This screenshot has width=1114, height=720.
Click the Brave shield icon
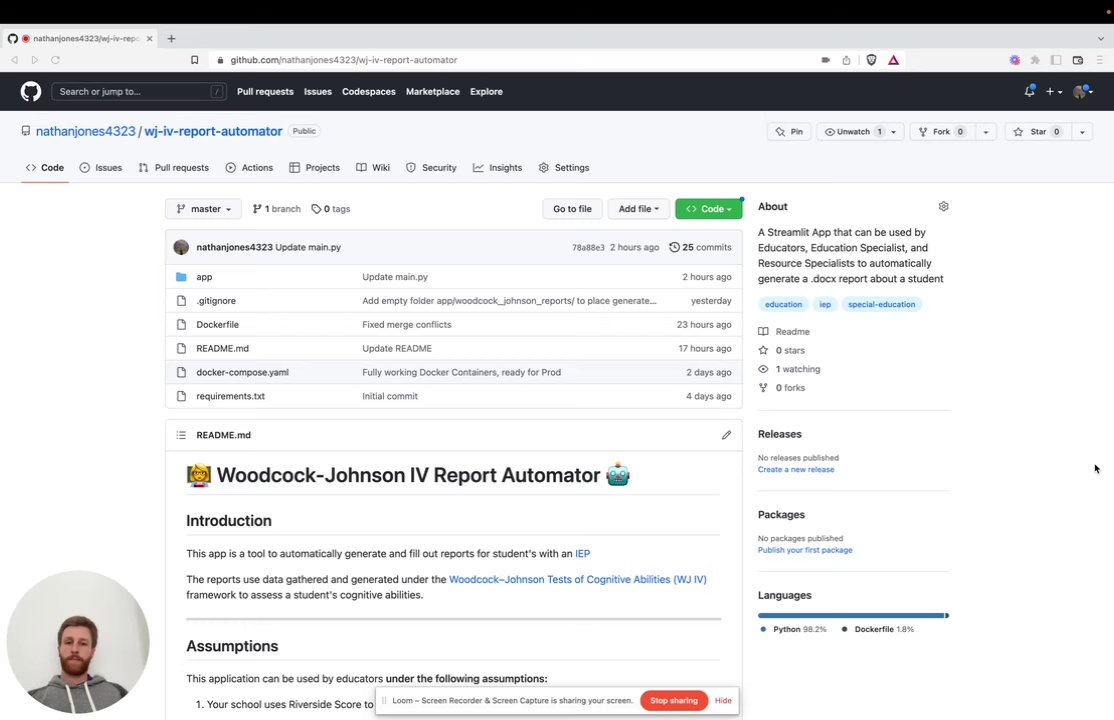pos(871,60)
